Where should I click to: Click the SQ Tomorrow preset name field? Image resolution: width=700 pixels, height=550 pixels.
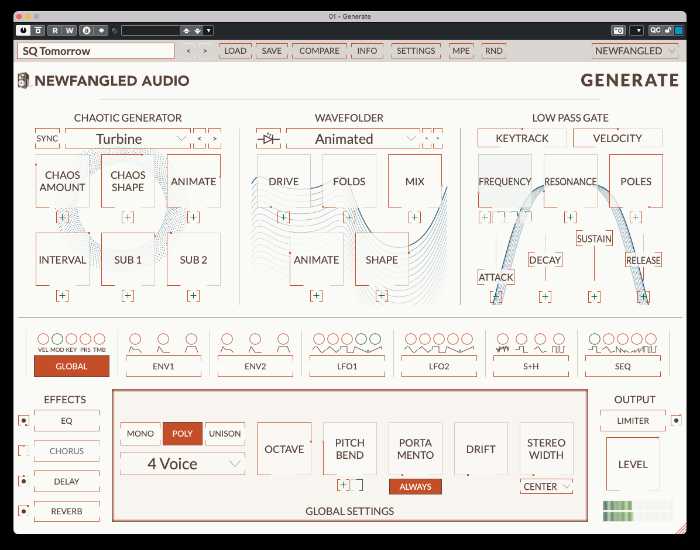96,51
